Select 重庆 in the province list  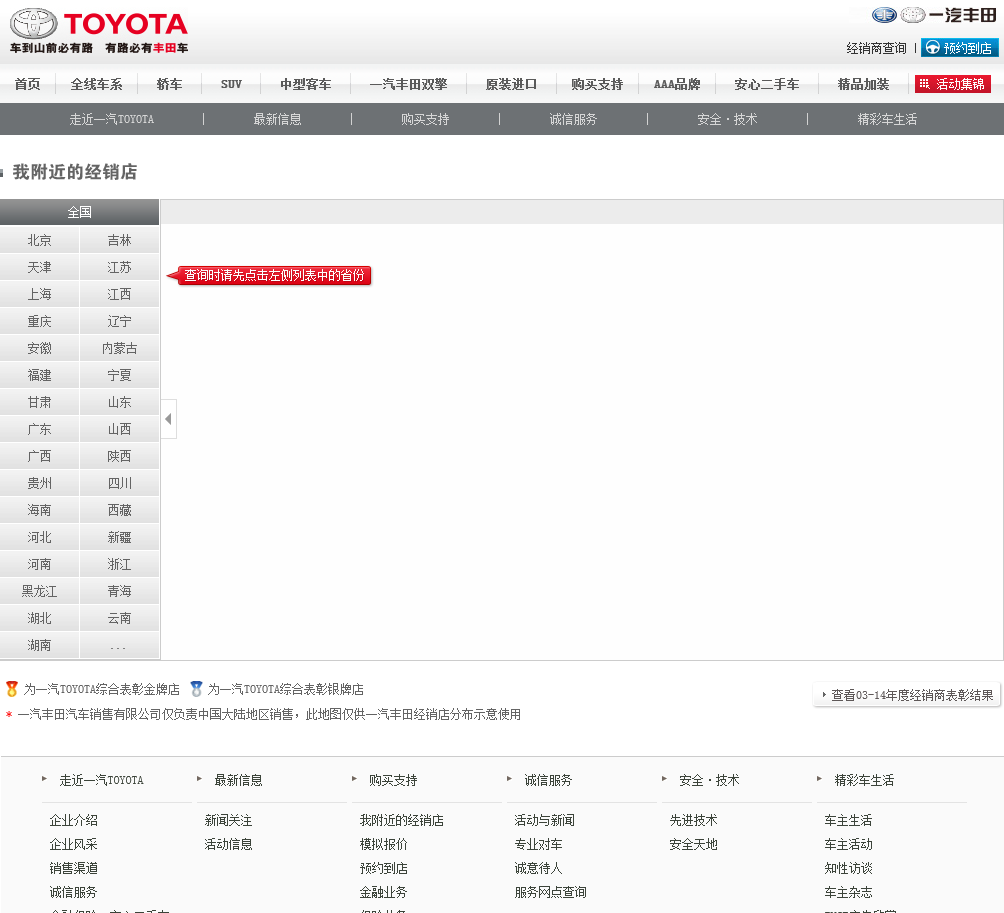pyautogui.click(x=39, y=321)
